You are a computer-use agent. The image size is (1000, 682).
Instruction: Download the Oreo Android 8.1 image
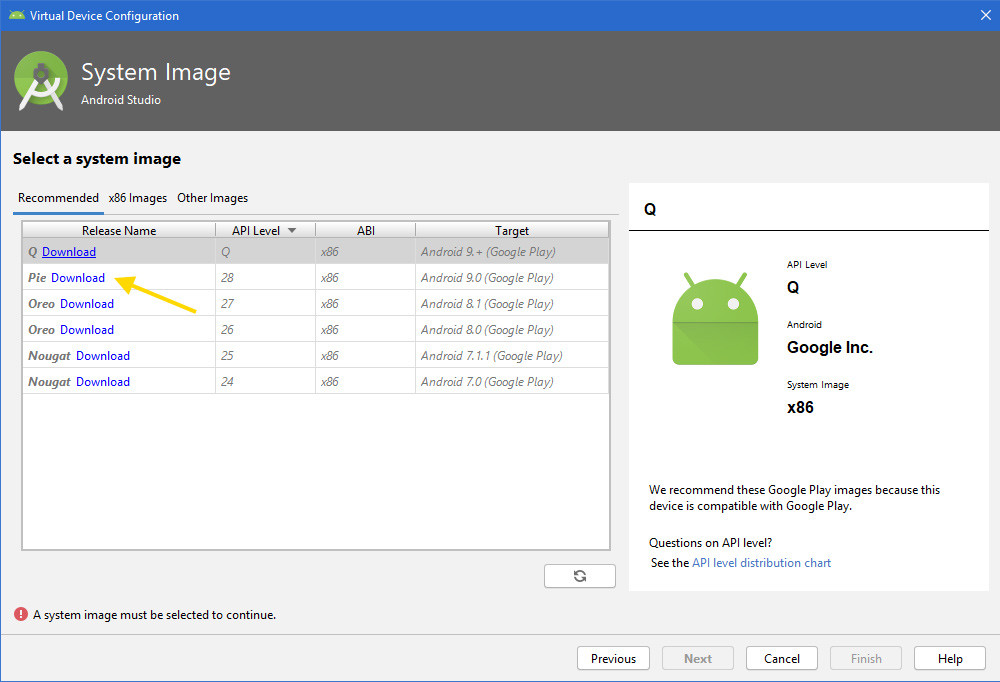[87, 303]
